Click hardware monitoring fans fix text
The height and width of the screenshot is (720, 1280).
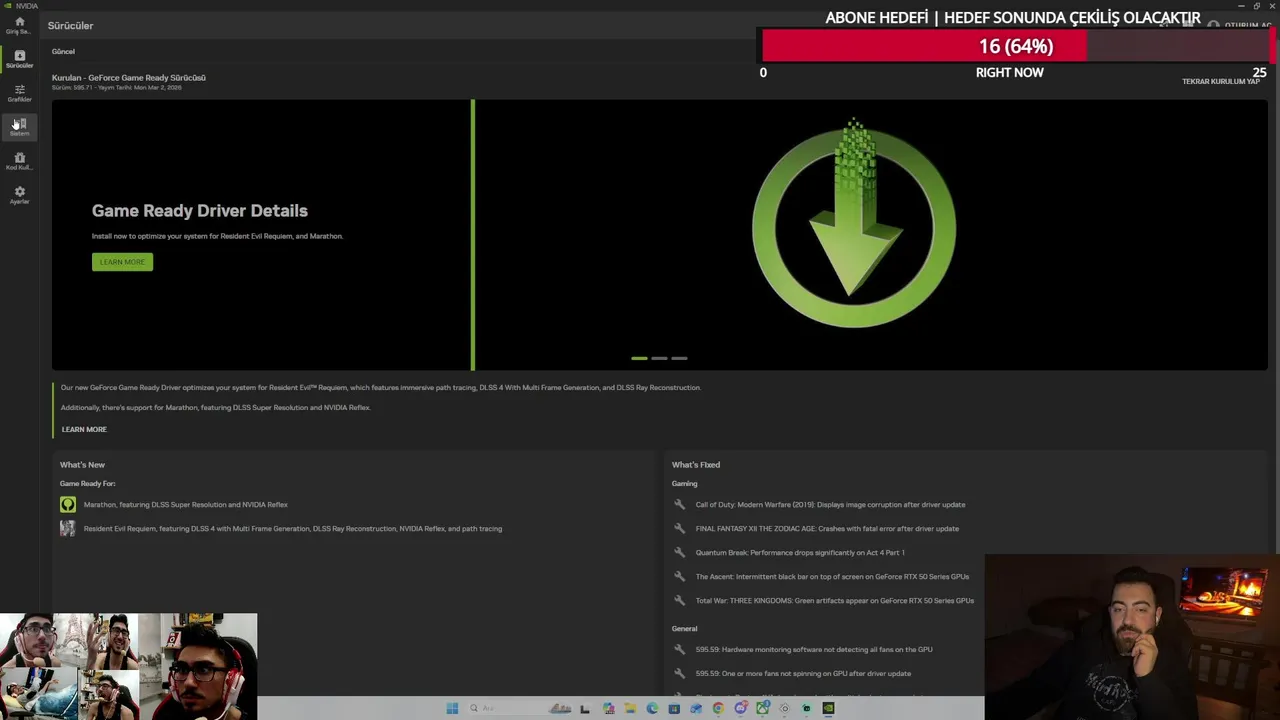coord(814,650)
